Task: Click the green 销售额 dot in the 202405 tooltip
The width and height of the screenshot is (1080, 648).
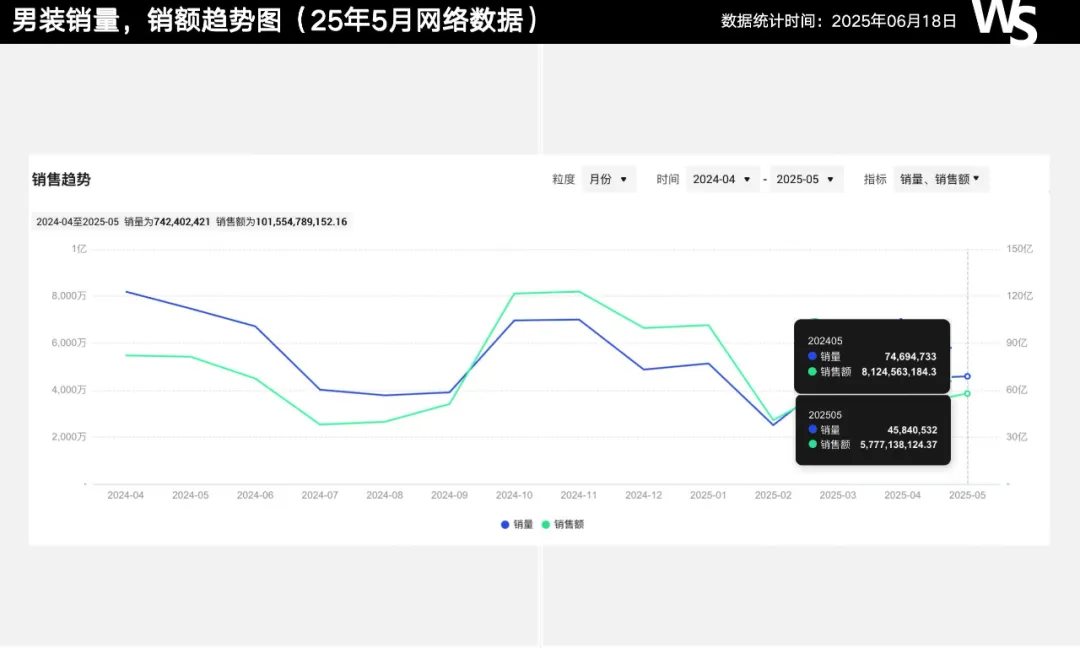Action: pos(812,371)
